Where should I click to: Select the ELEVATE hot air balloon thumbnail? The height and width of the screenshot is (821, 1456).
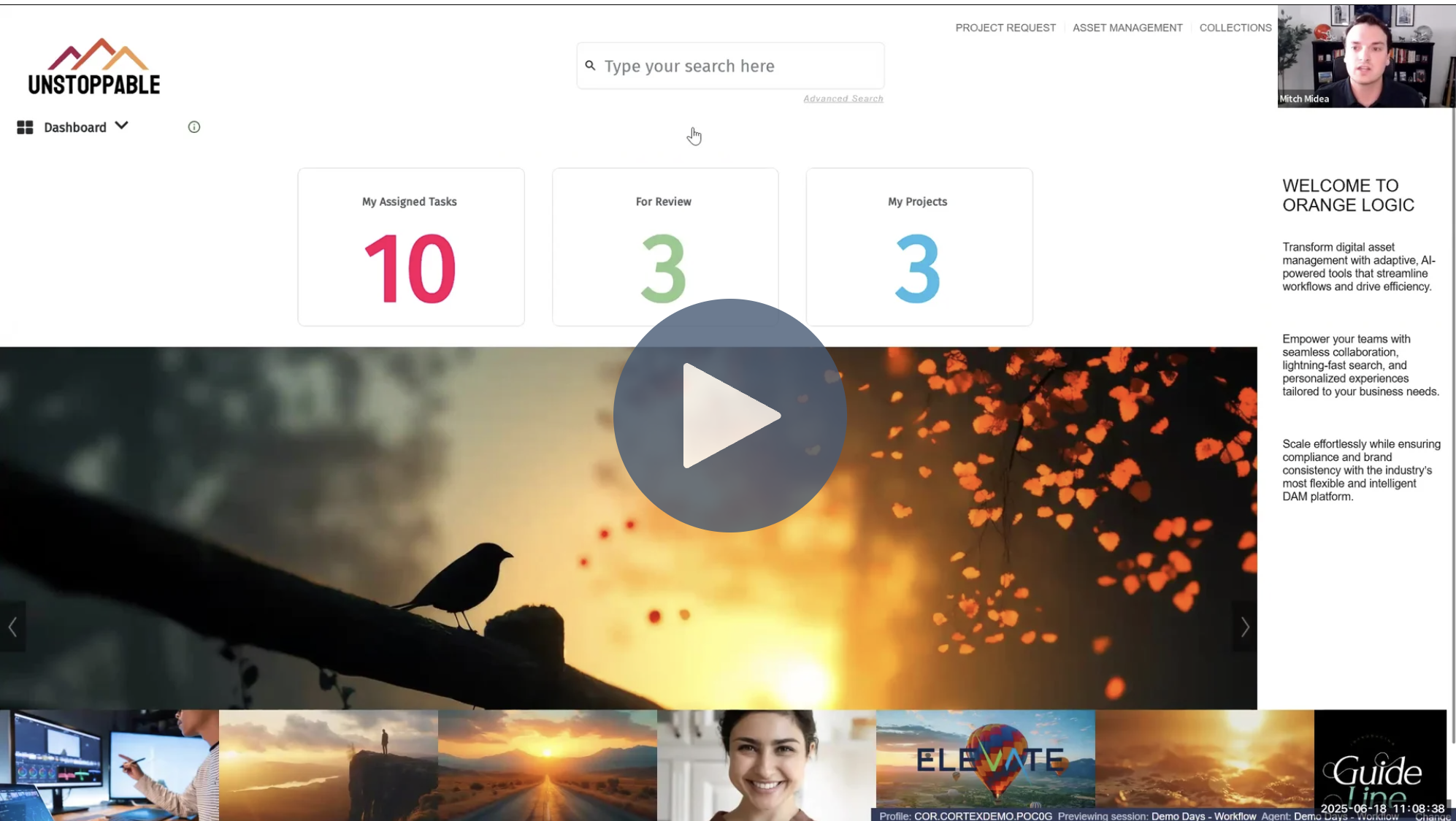(985, 760)
